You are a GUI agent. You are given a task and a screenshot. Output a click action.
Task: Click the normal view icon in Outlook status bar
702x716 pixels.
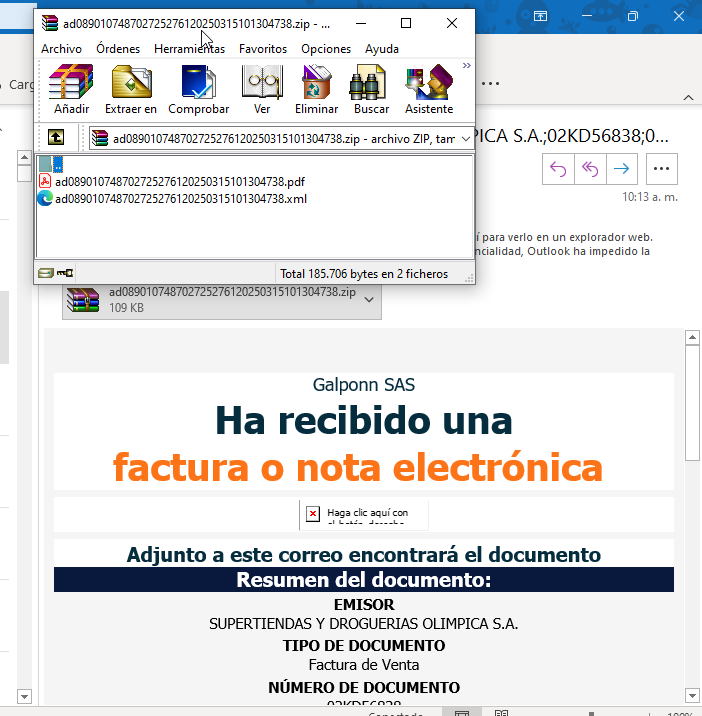(x=462, y=712)
